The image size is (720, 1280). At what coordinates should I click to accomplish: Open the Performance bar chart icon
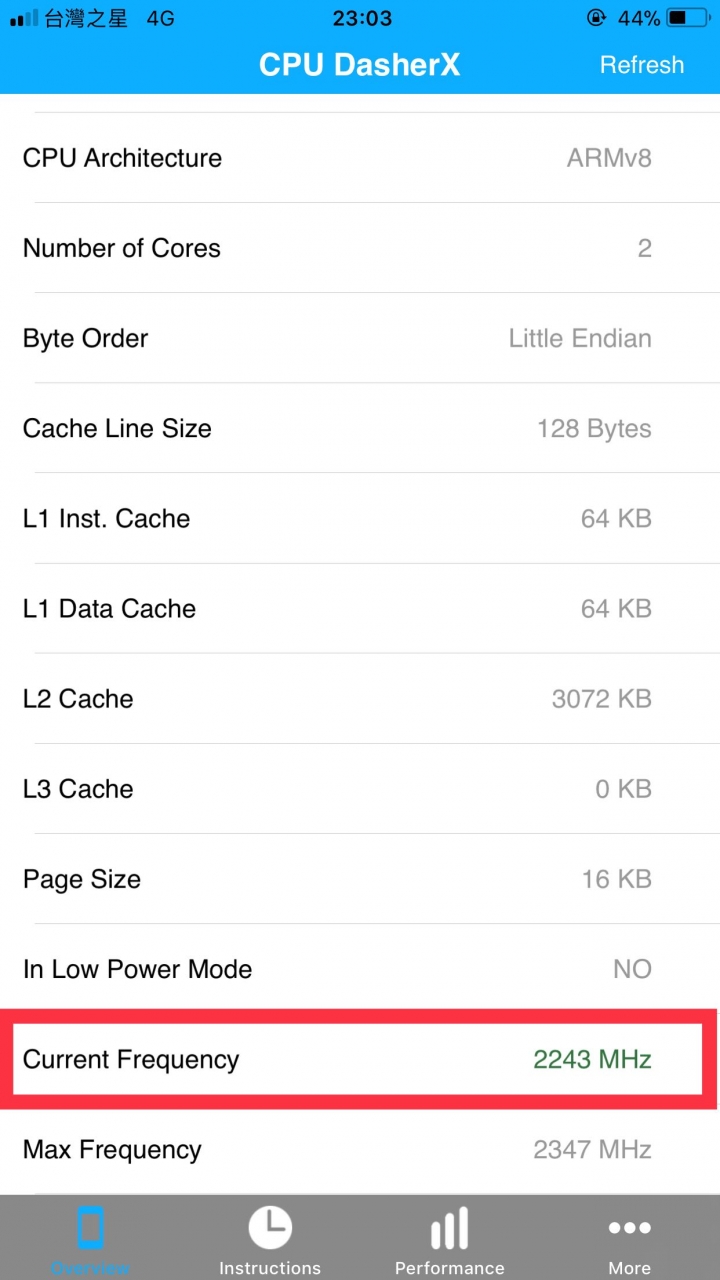coord(450,1228)
